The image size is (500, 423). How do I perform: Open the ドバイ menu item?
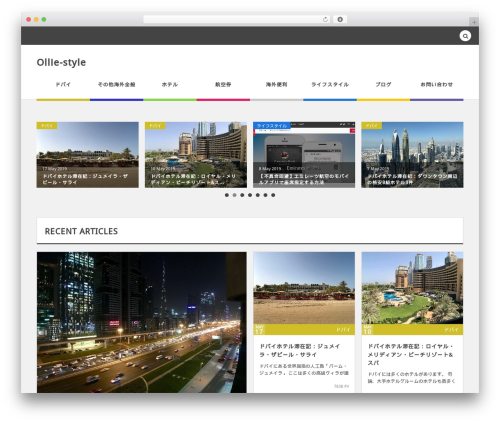pyautogui.click(x=63, y=85)
